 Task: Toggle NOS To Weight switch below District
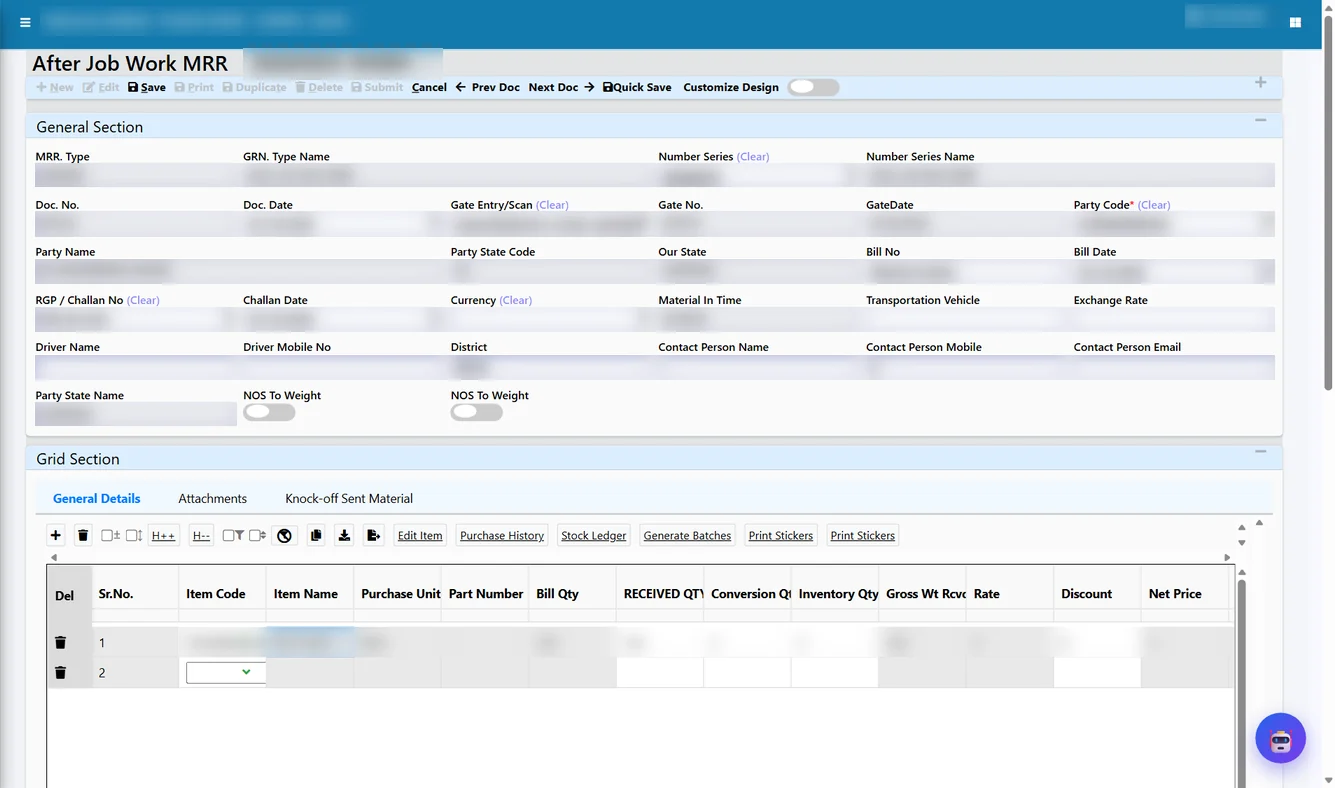pos(477,412)
